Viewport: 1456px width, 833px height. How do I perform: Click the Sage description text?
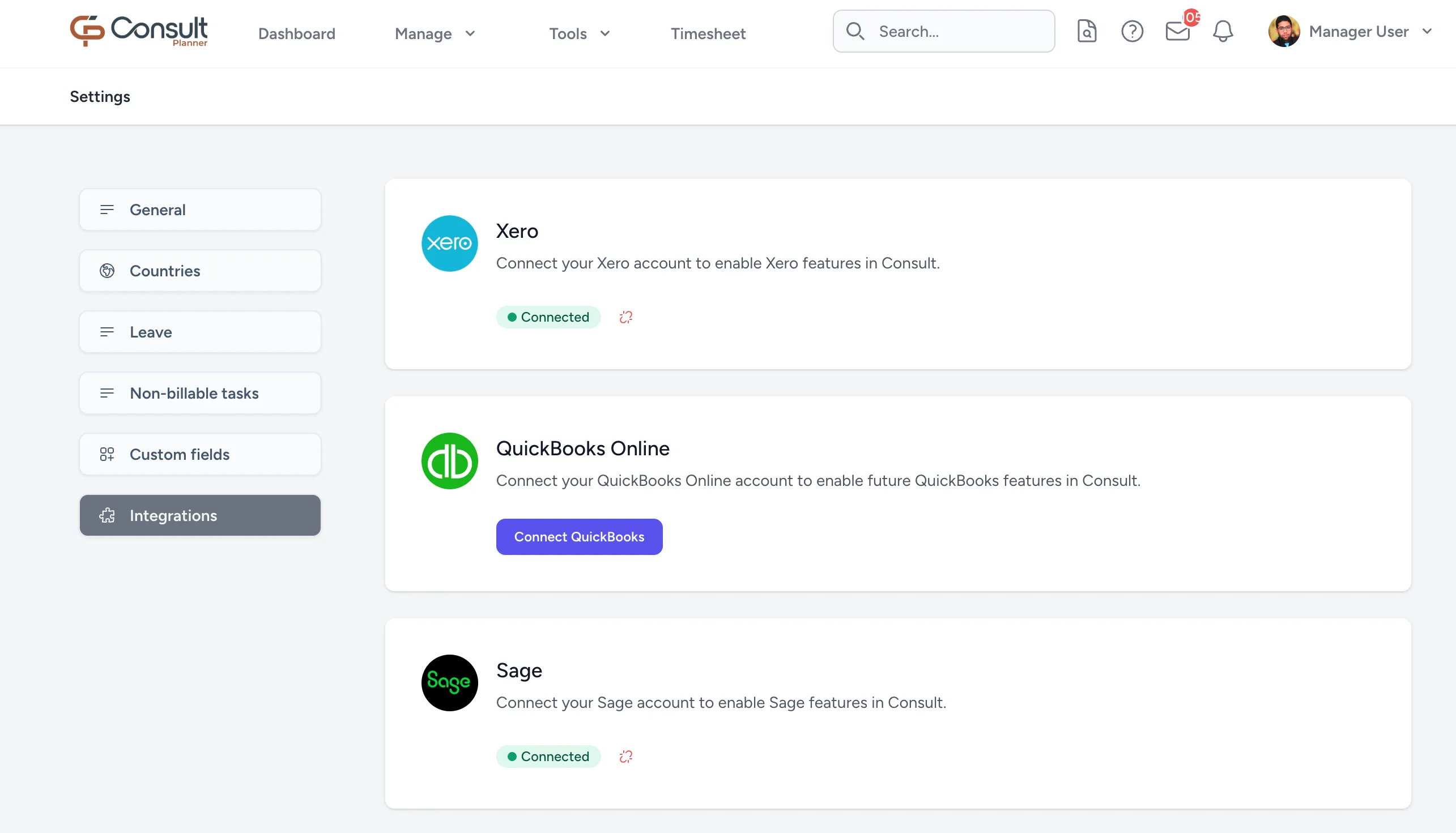721,703
